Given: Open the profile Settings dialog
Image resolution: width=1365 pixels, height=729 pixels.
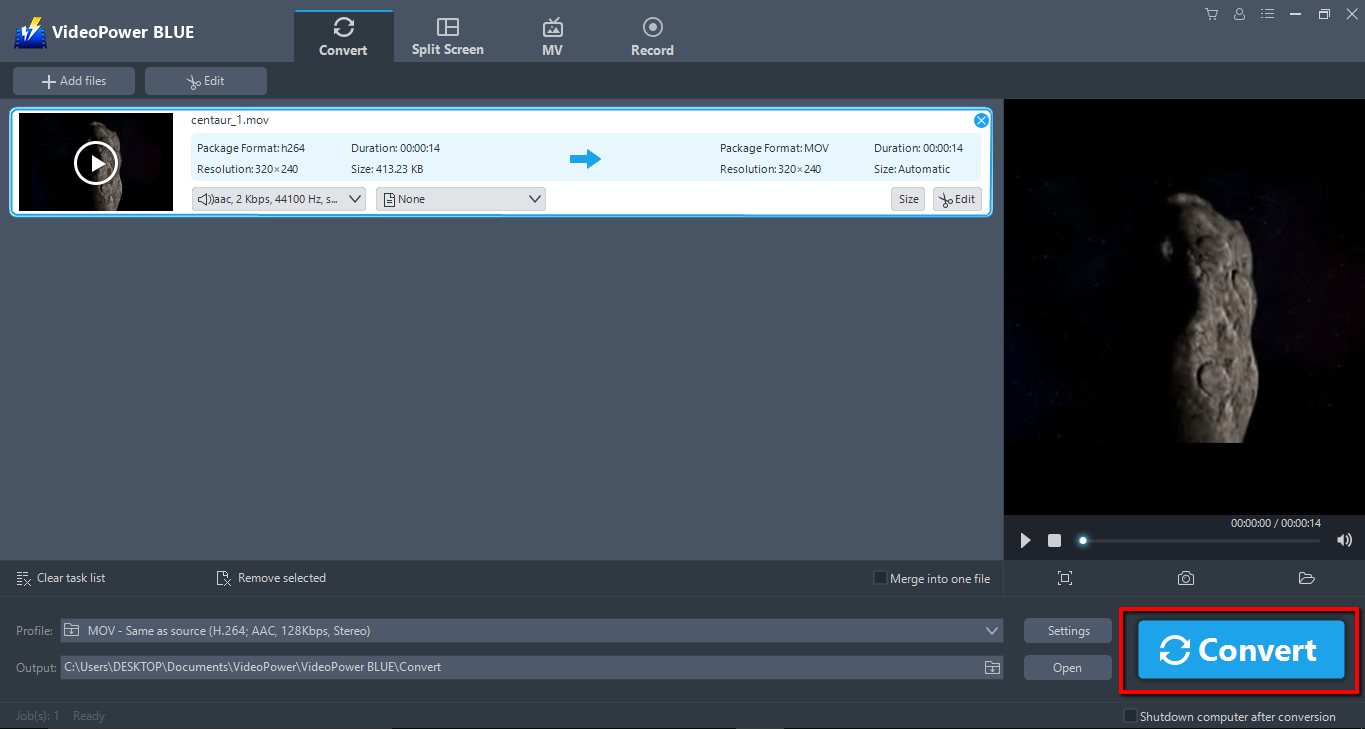Looking at the screenshot, I should 1067,630.
